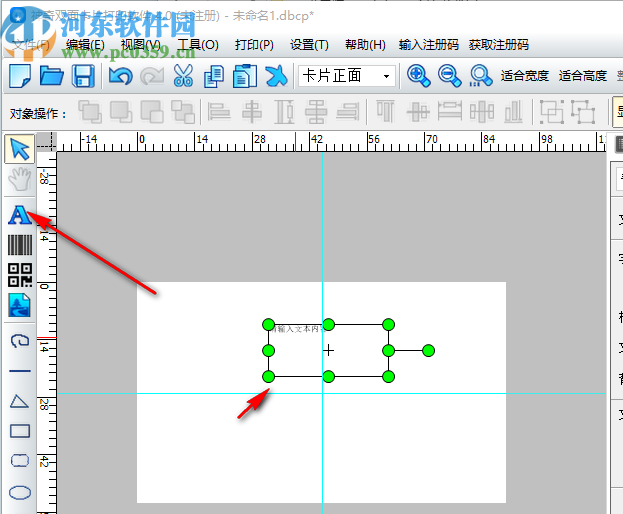The width and height of the screenshot is (623, 514).
Task: Select the arrow pointer tool
Action: coord(19,149)
